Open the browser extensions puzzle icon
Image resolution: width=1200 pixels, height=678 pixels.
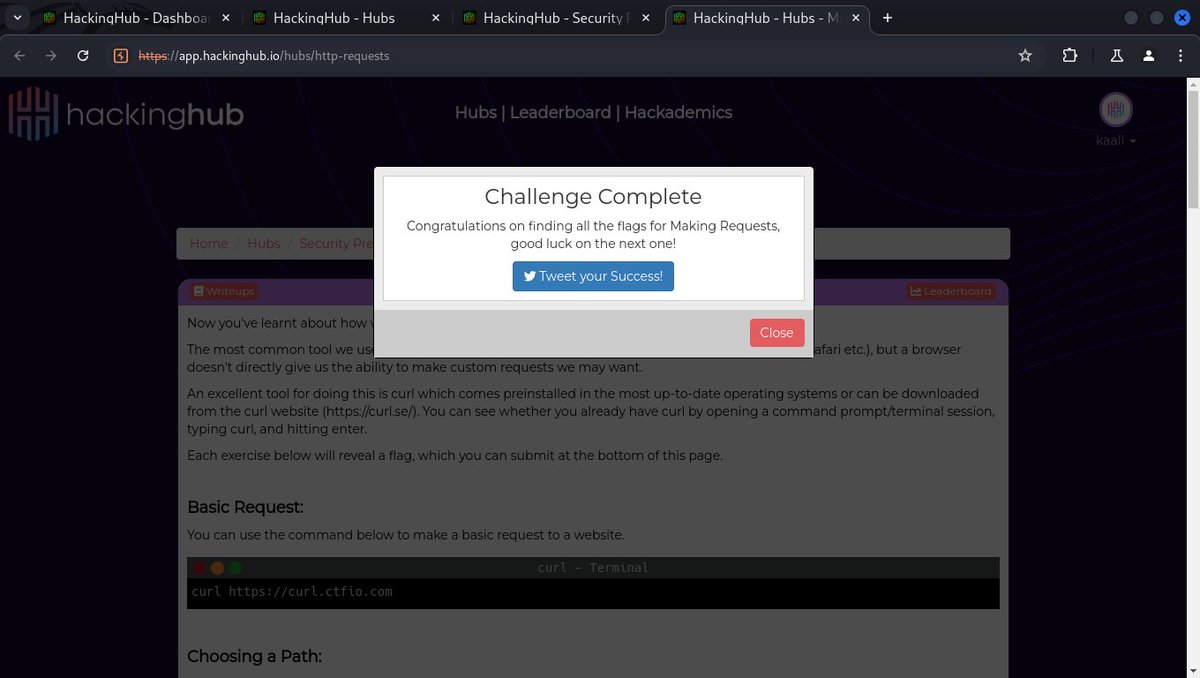click(1069, 56)
